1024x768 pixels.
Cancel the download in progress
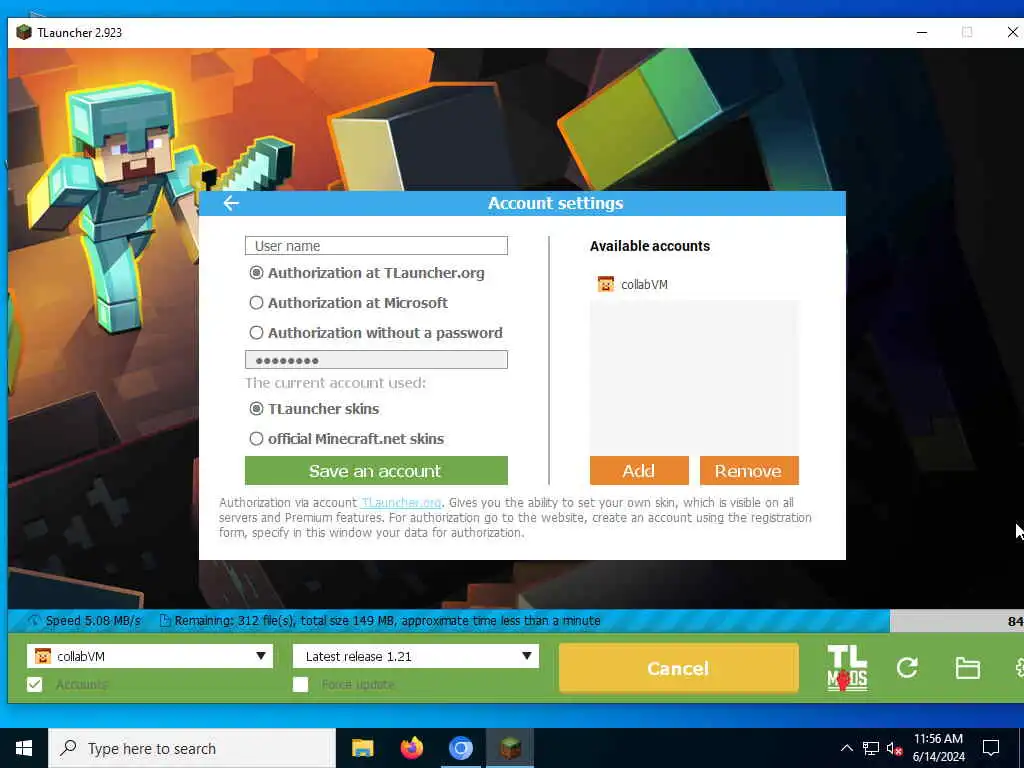pos(679,668)
